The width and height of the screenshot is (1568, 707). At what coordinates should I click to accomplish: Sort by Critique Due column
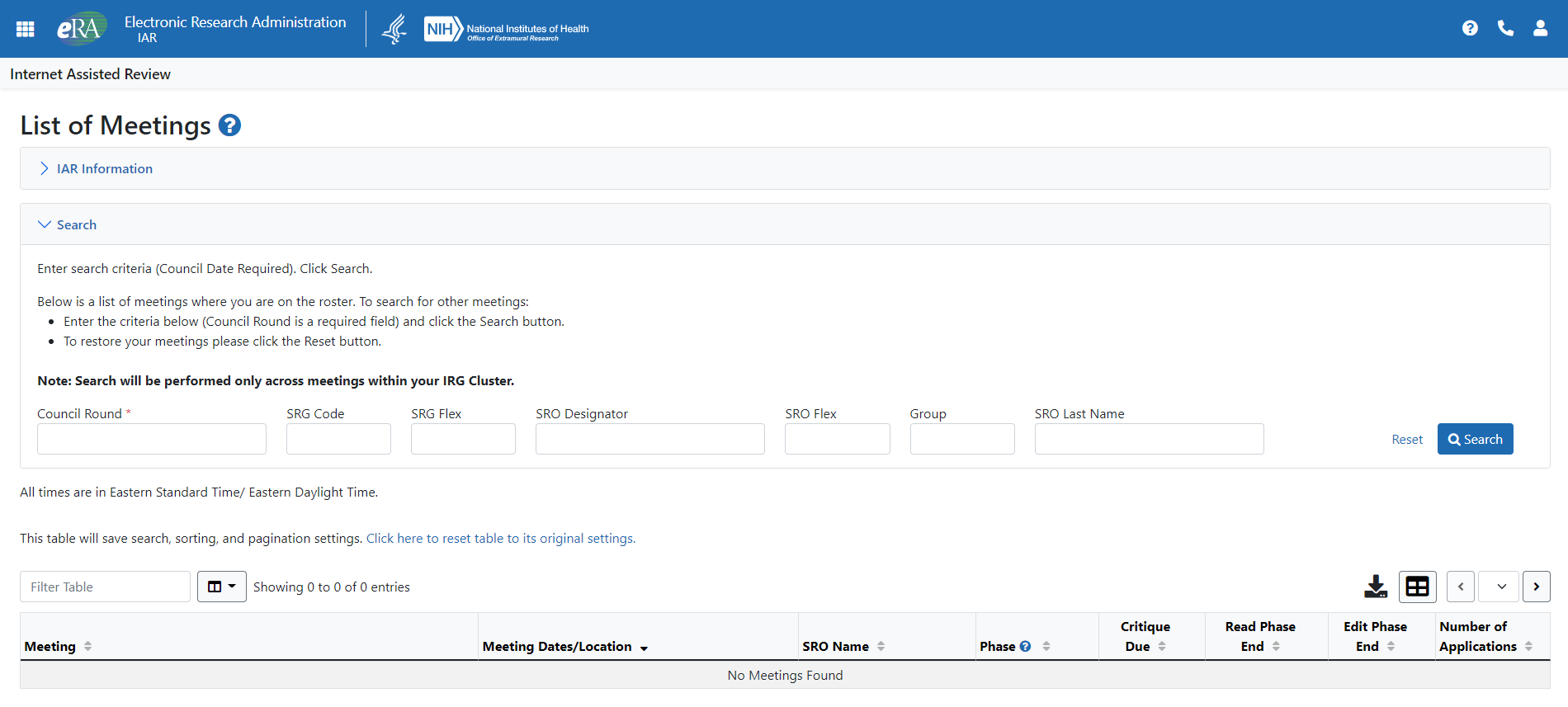1162,647
